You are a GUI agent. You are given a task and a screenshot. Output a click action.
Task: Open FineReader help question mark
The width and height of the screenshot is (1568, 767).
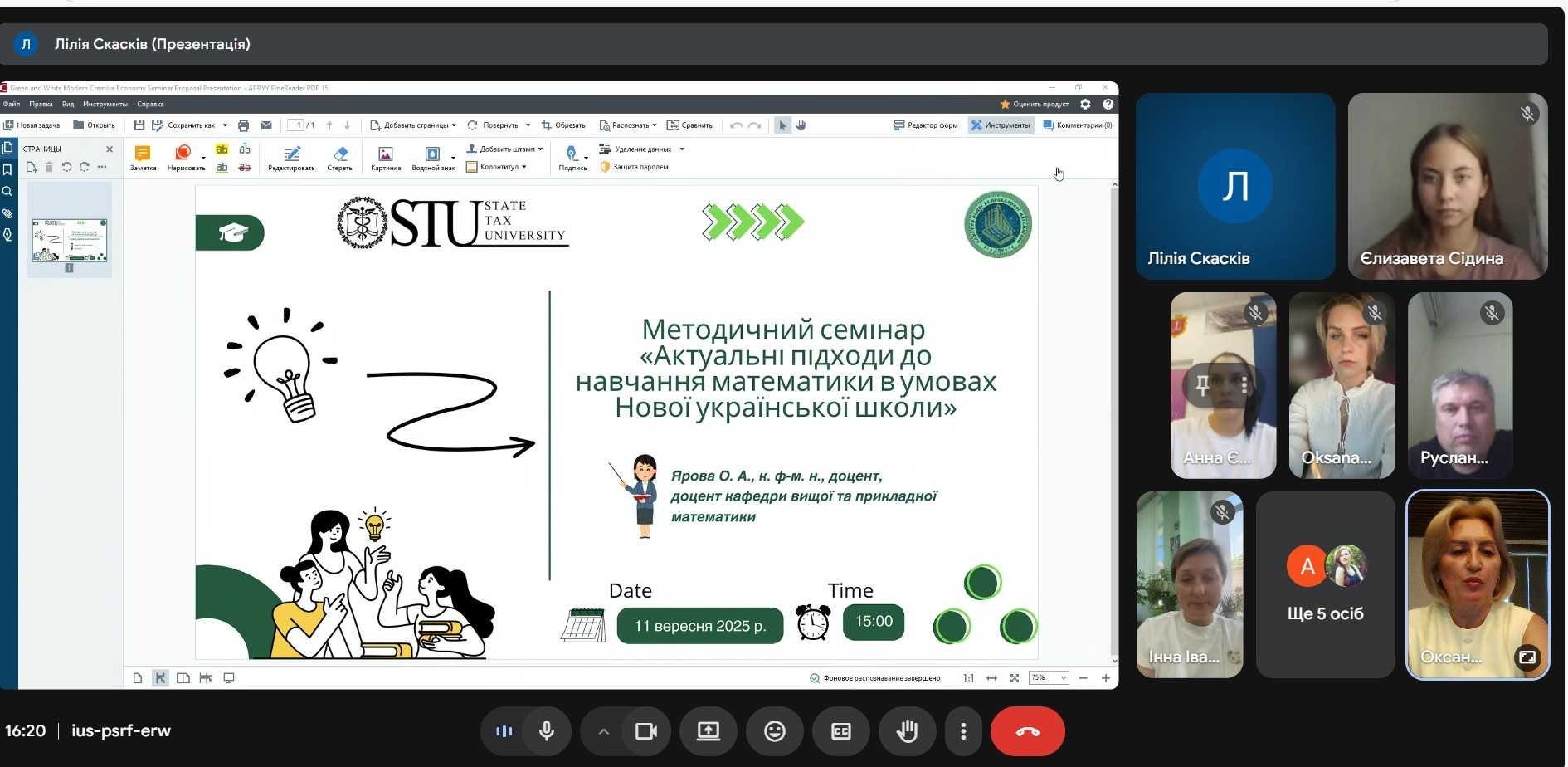1108,105
